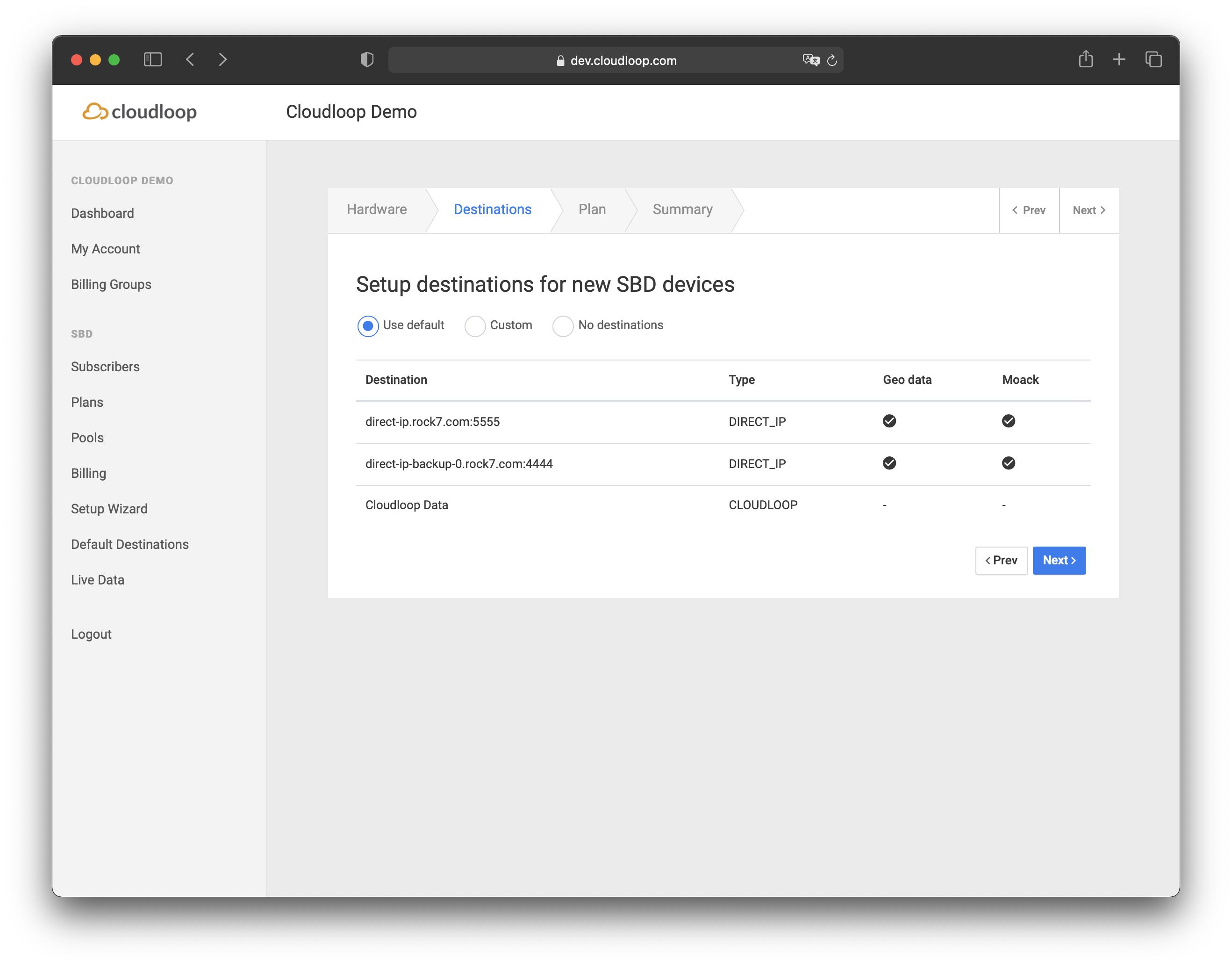The image size is (1232, 966).
Task: Open the Share icon in toolbar
Action: pos(1085,59)
